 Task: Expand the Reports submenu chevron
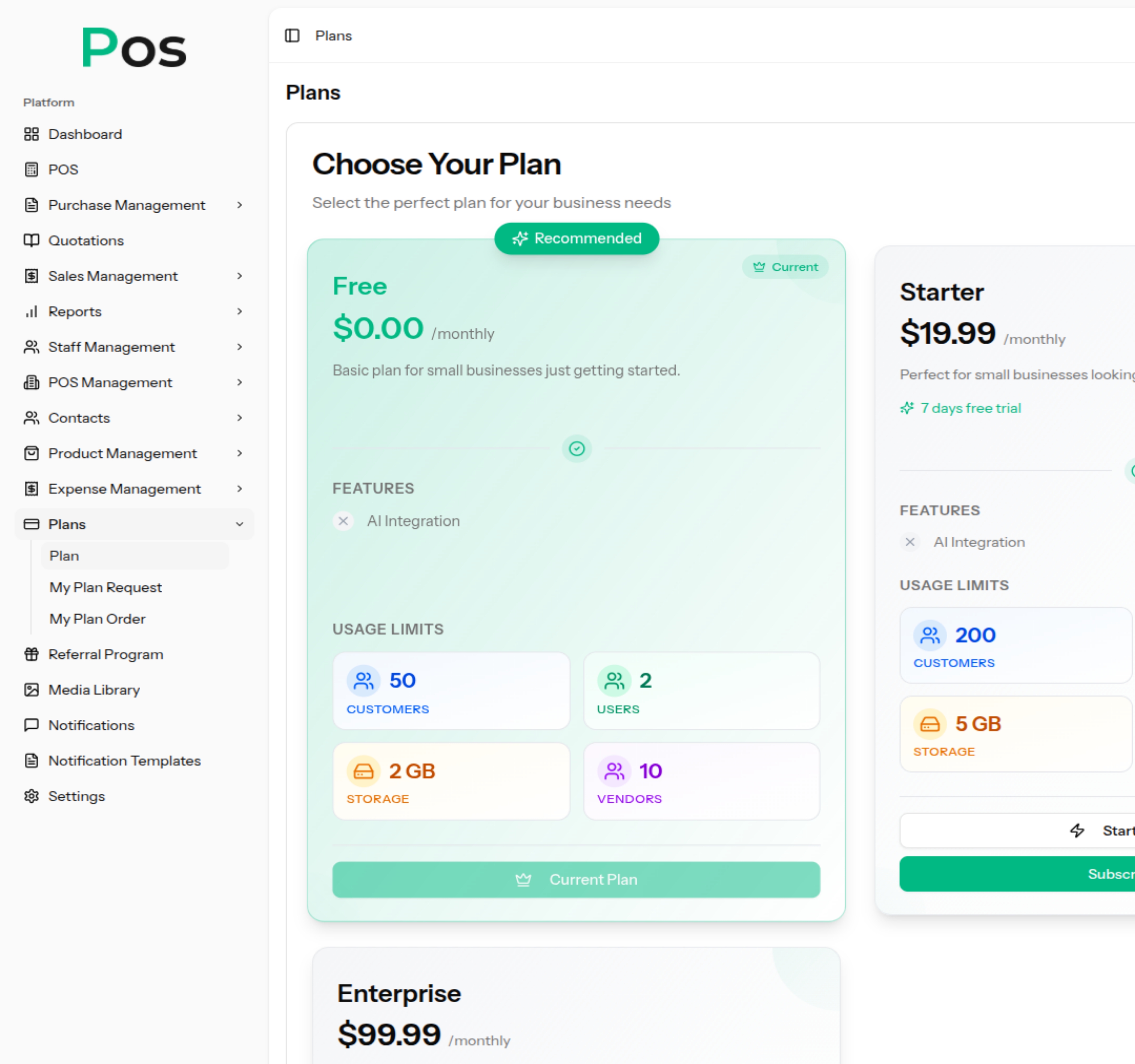pos(240,311)
